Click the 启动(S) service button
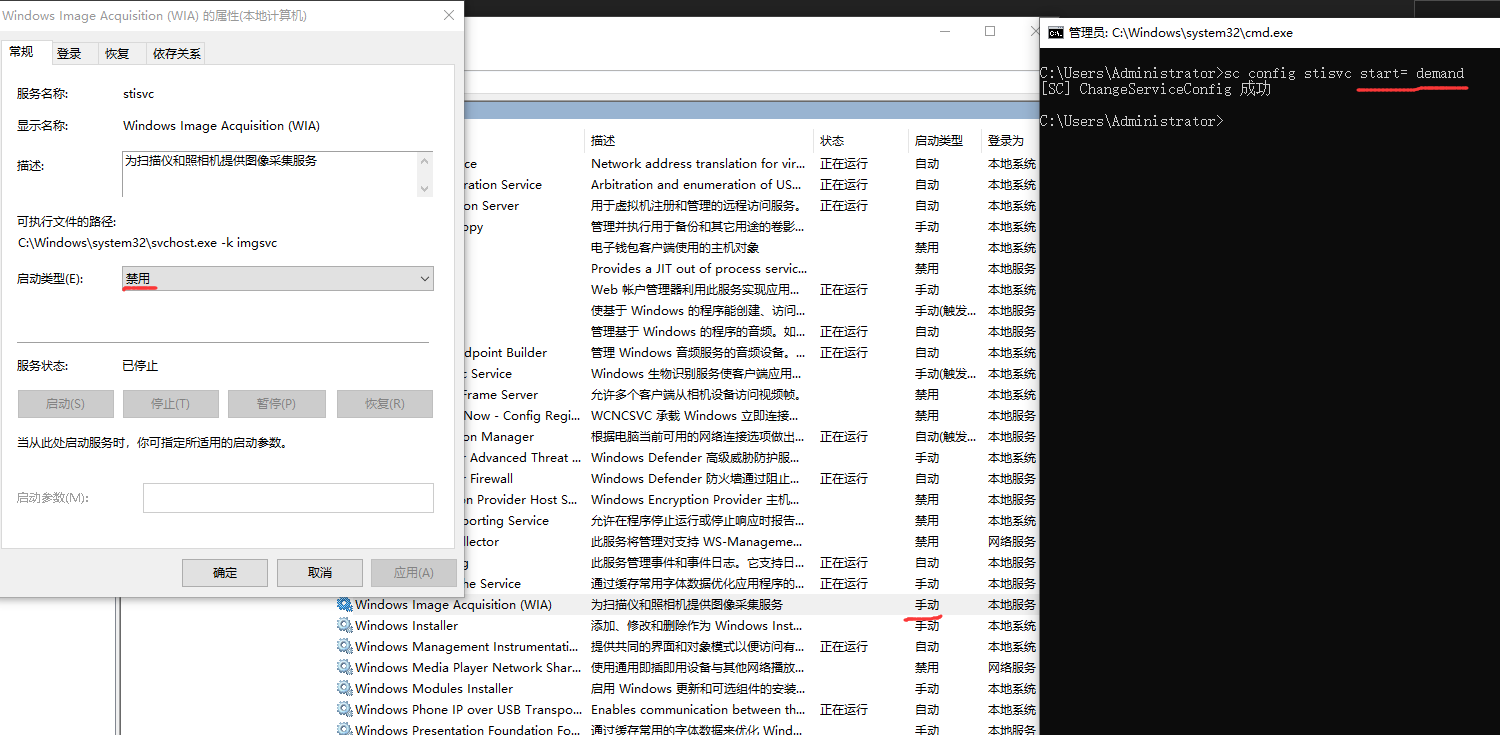Image resolution: width=1500 pixels, height=735 pixels. click(65, 404)
